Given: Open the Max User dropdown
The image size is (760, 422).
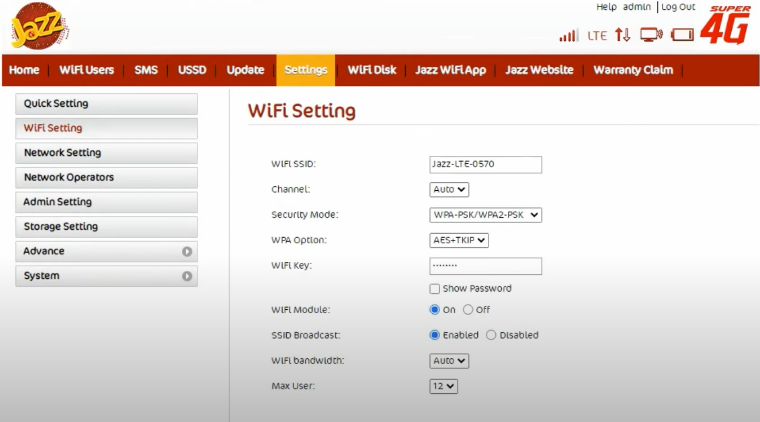Looking at the screenshot, I should click(444, 386).
